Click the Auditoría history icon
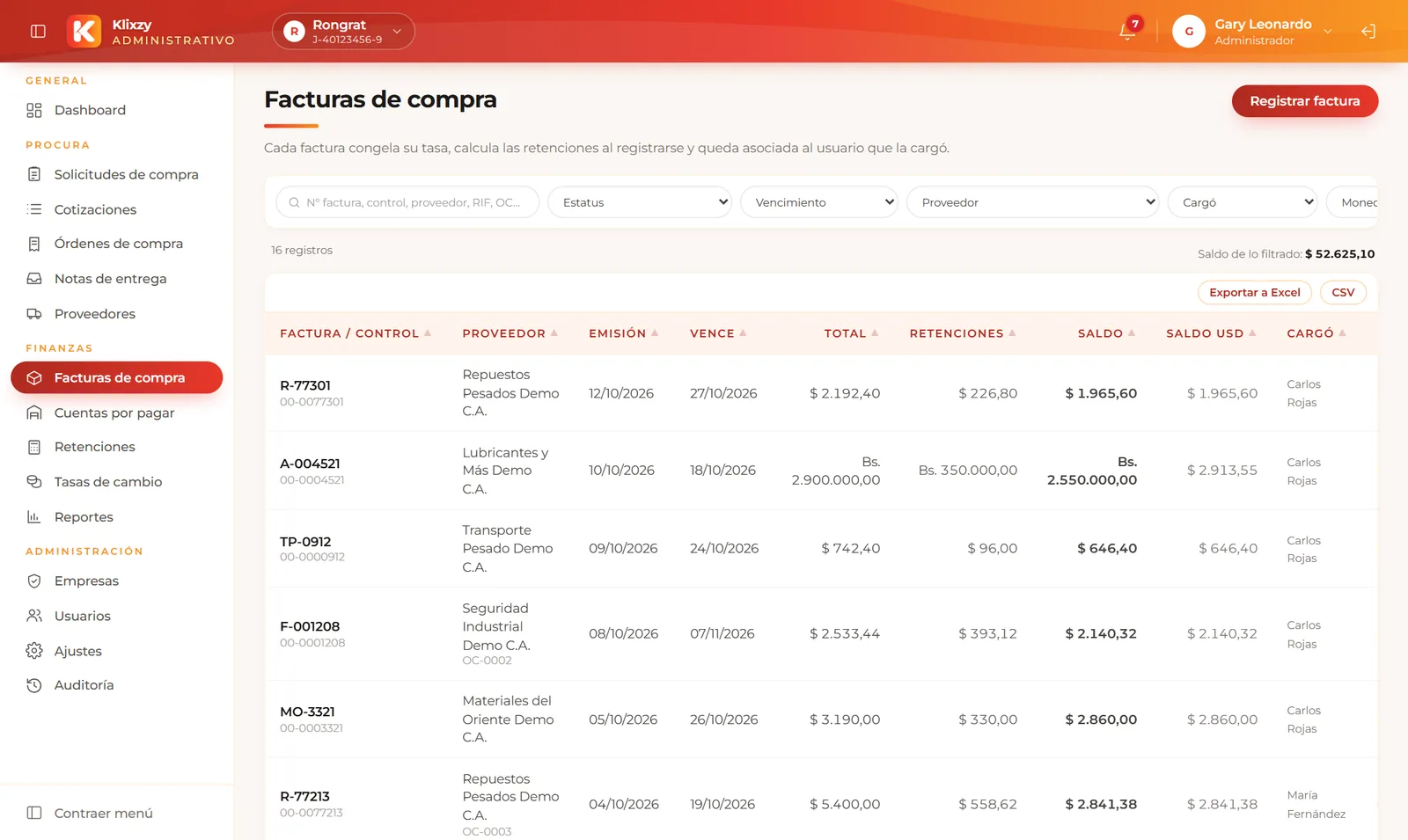1408x840 pixels. (x=34, y=685)
